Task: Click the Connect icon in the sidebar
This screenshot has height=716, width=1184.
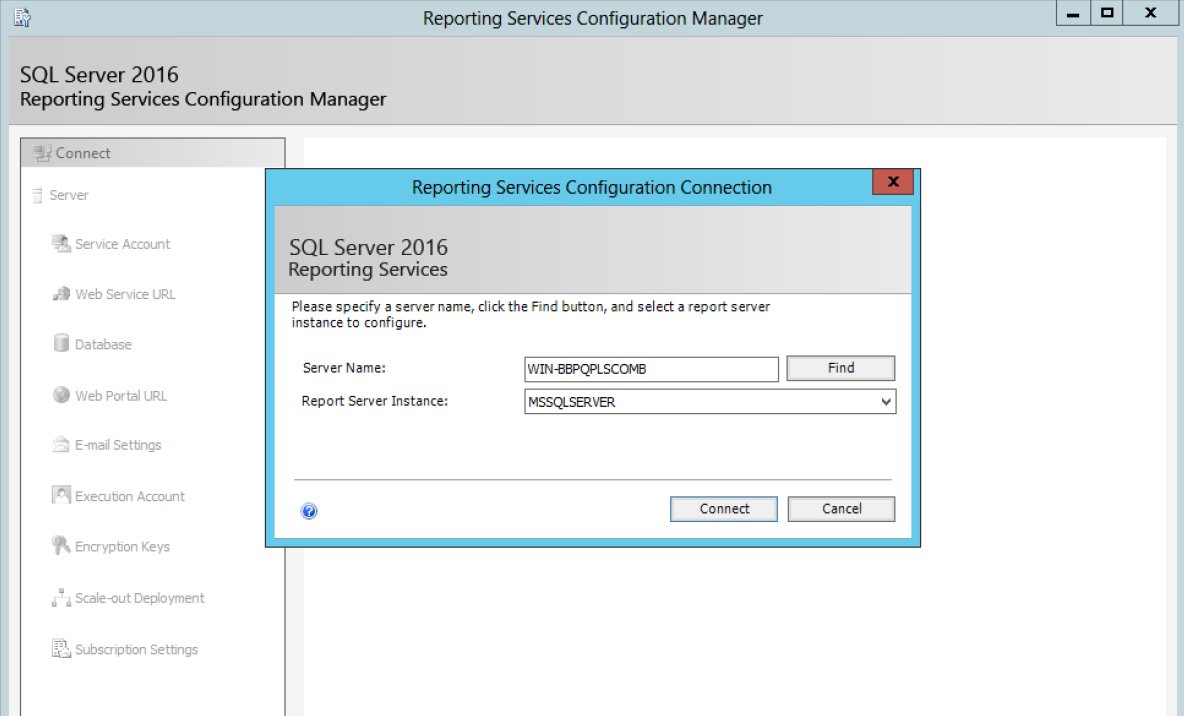Action: [42, 153]
